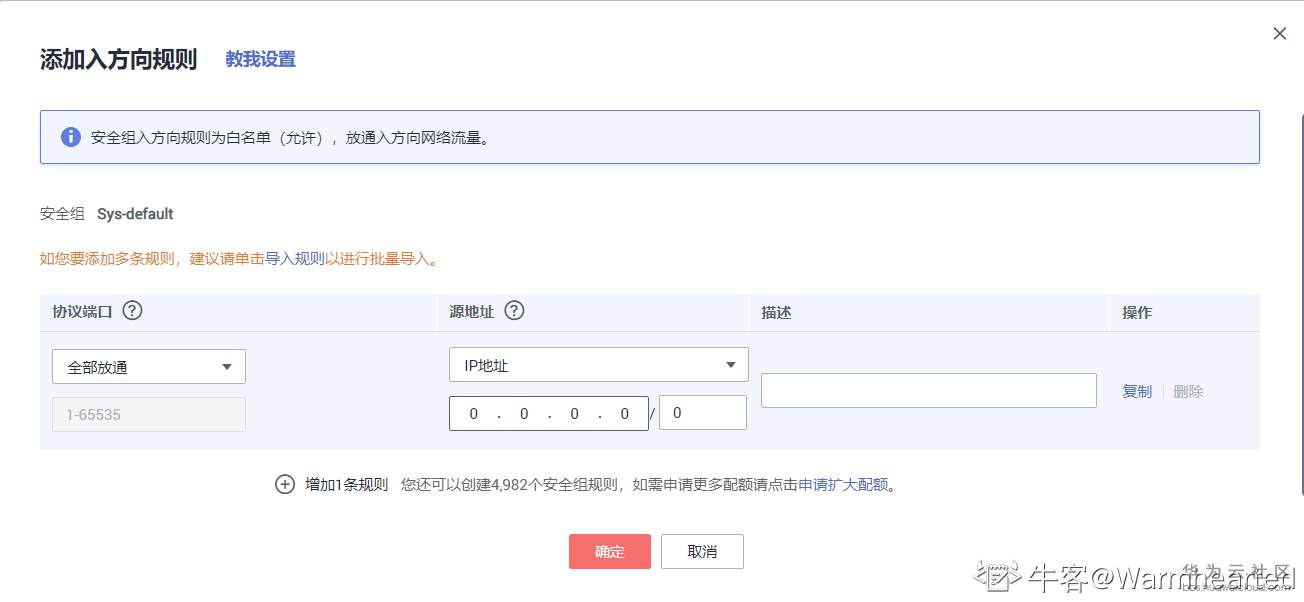This screenshot has height=602, width=1304.
Task: Open the 教我设置 guide link
Action: point(260,59)
